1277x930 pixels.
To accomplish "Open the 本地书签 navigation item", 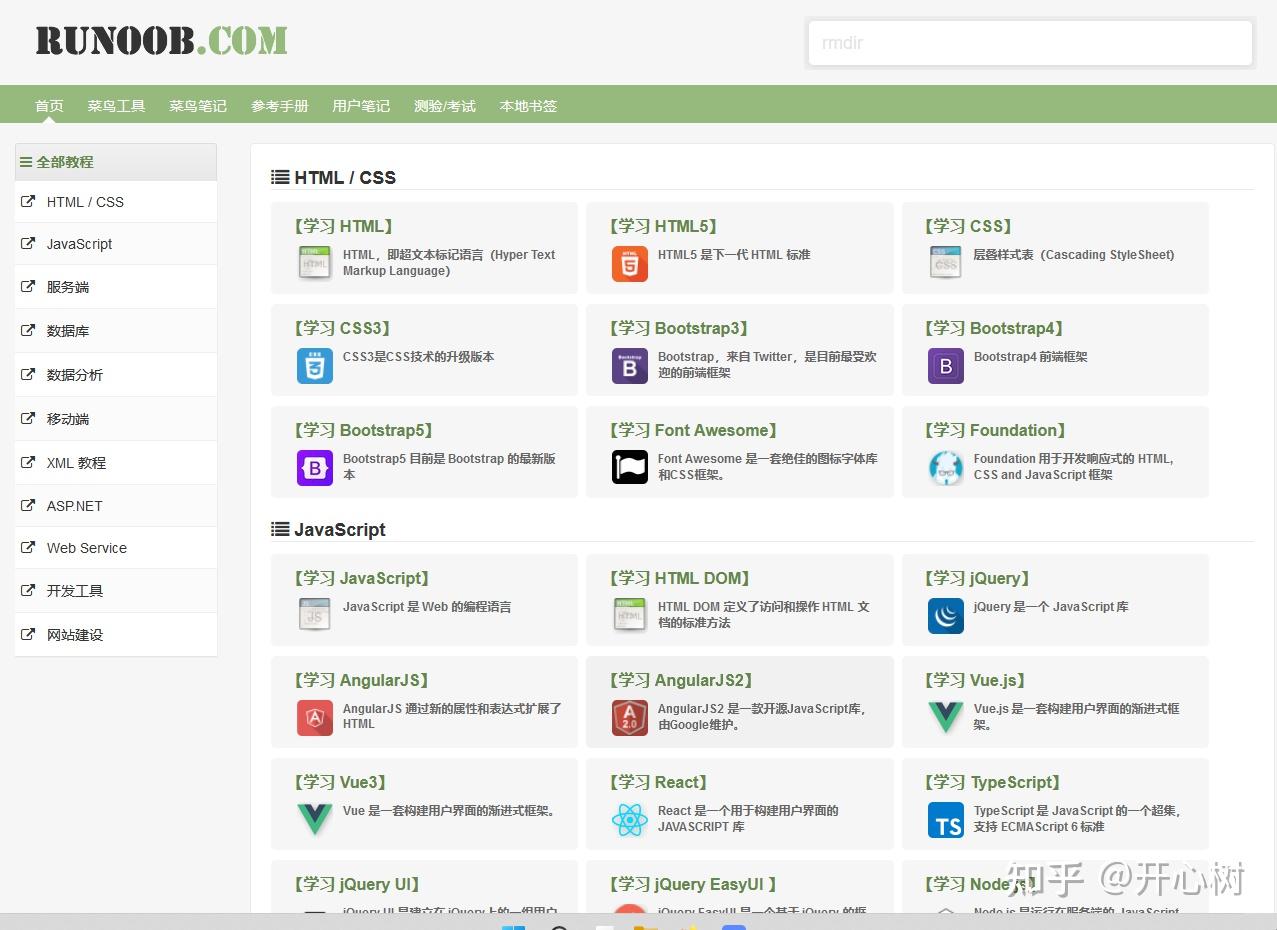I will tap(528, 106).
